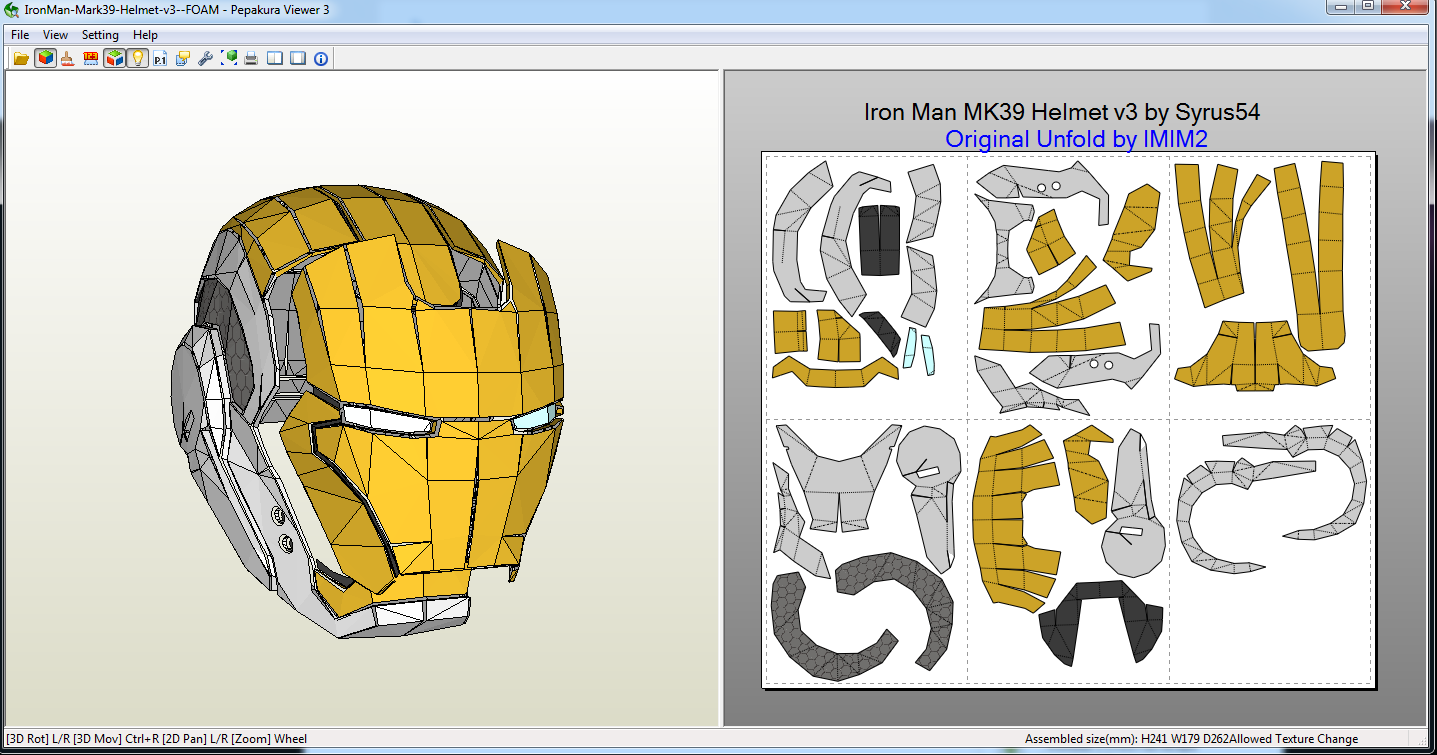Select the black rectangular pattern piece
The image size is (1437, 755).
pos(881,239)
